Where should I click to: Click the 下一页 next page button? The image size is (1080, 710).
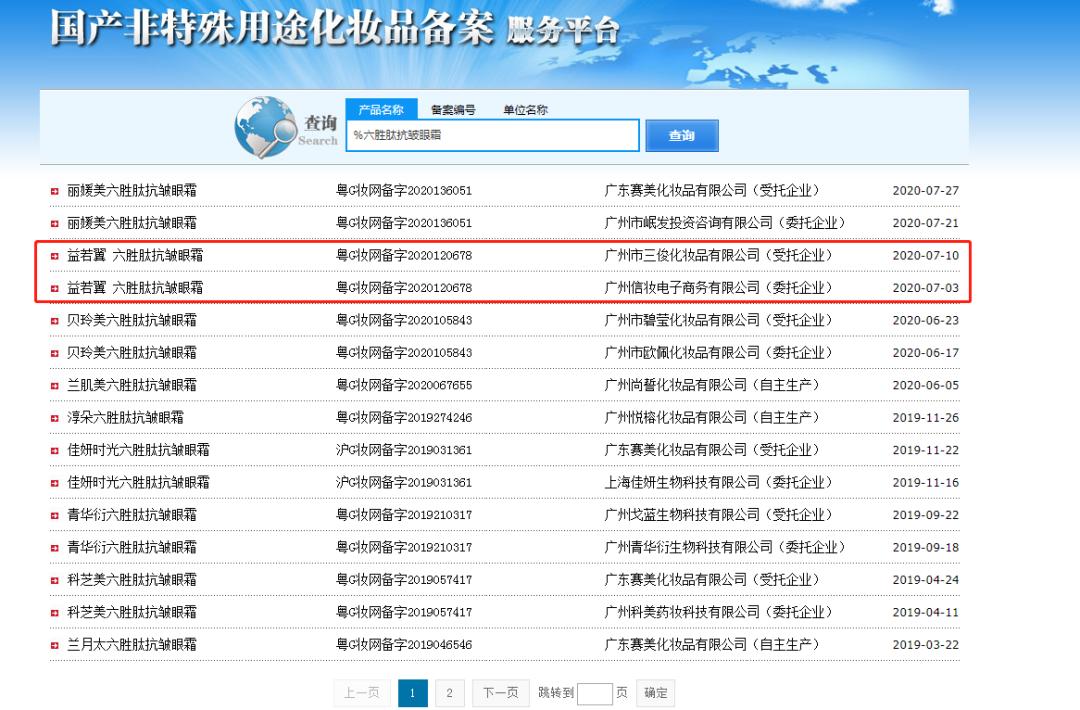(501, 693)
